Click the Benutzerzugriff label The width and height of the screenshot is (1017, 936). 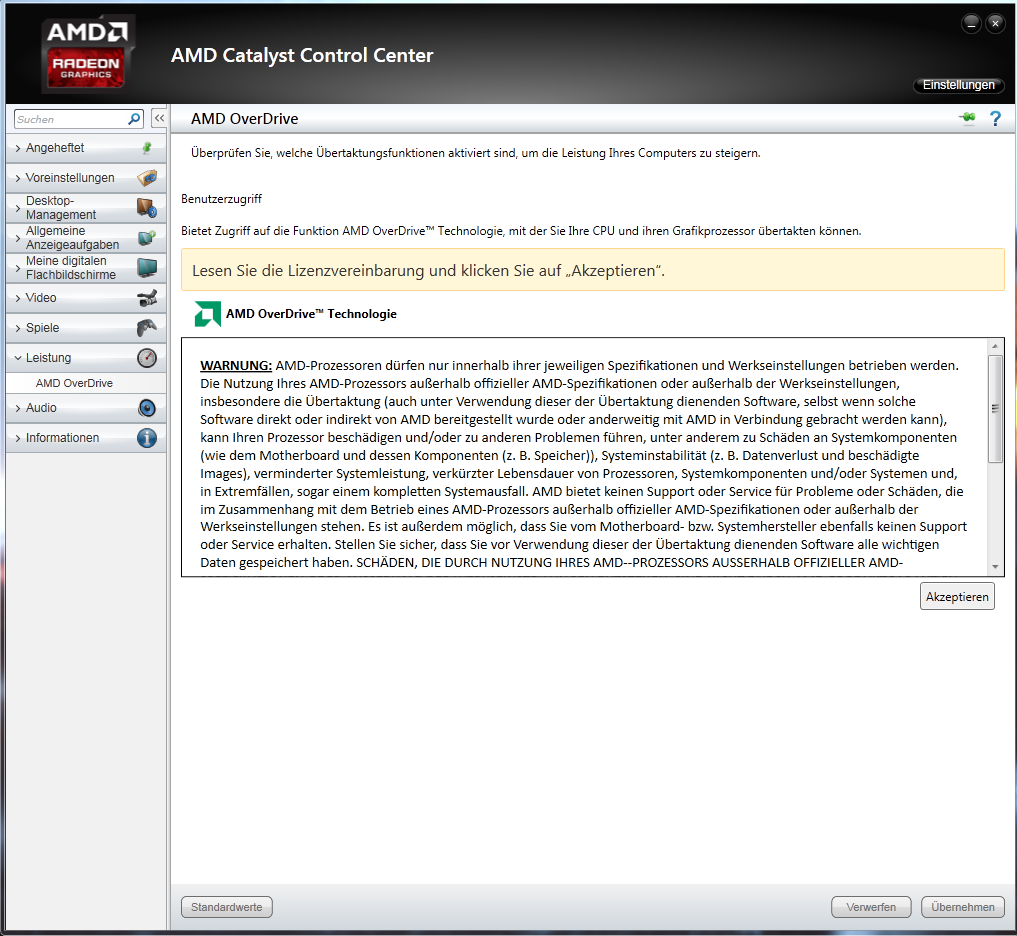click(x=221, y=199)
